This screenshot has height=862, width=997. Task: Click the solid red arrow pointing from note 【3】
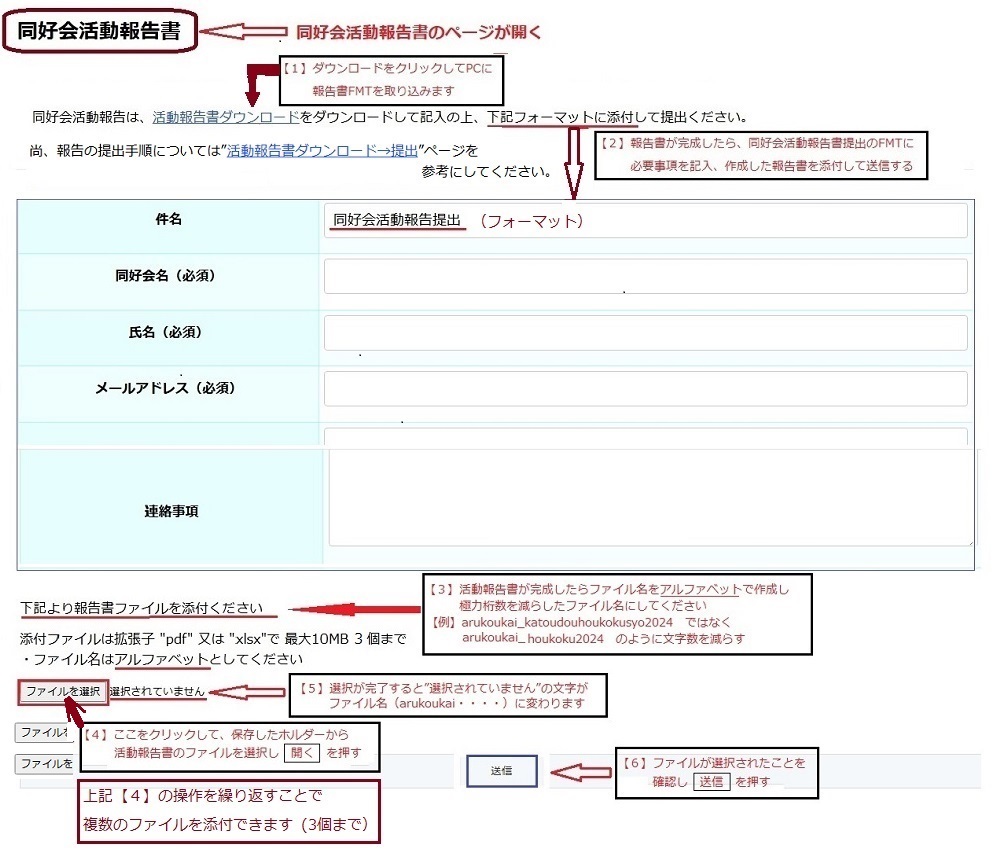coord(353,610)
